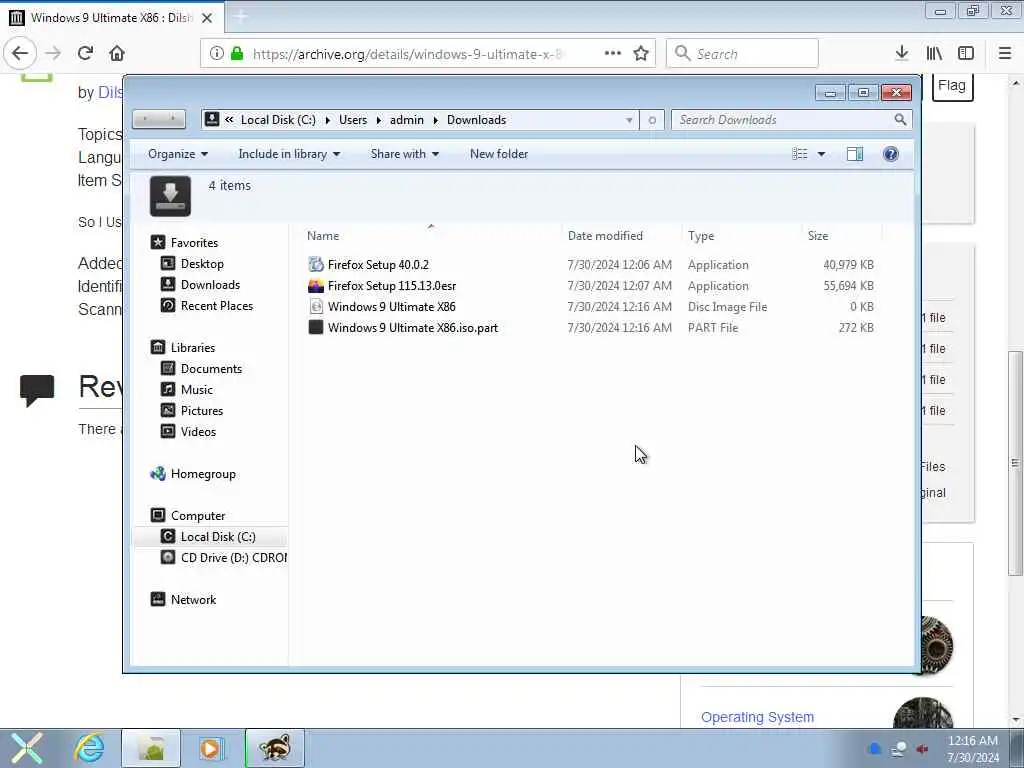Open Videos library
The image size is (1024, 768).
198,432
